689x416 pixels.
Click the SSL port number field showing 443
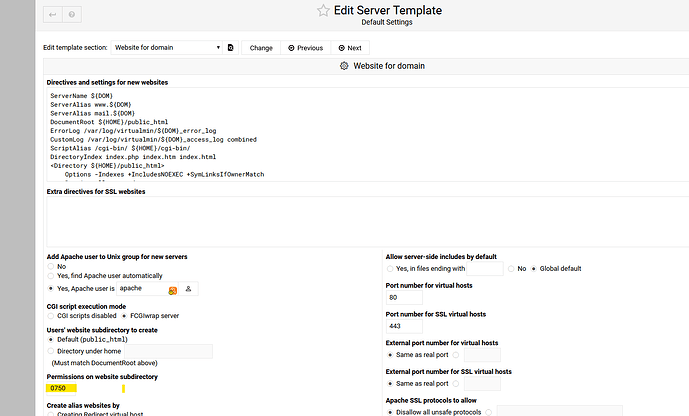tap(405, 326)
